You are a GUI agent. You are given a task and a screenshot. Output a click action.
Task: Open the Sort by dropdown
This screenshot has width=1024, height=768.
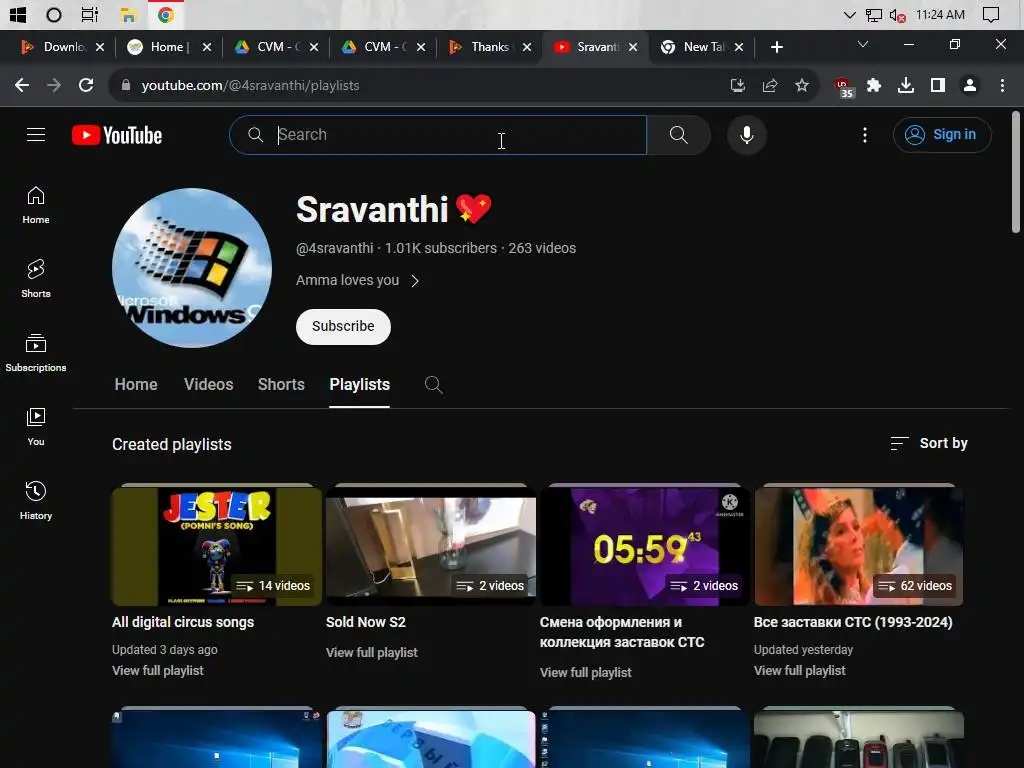[929, 443]
